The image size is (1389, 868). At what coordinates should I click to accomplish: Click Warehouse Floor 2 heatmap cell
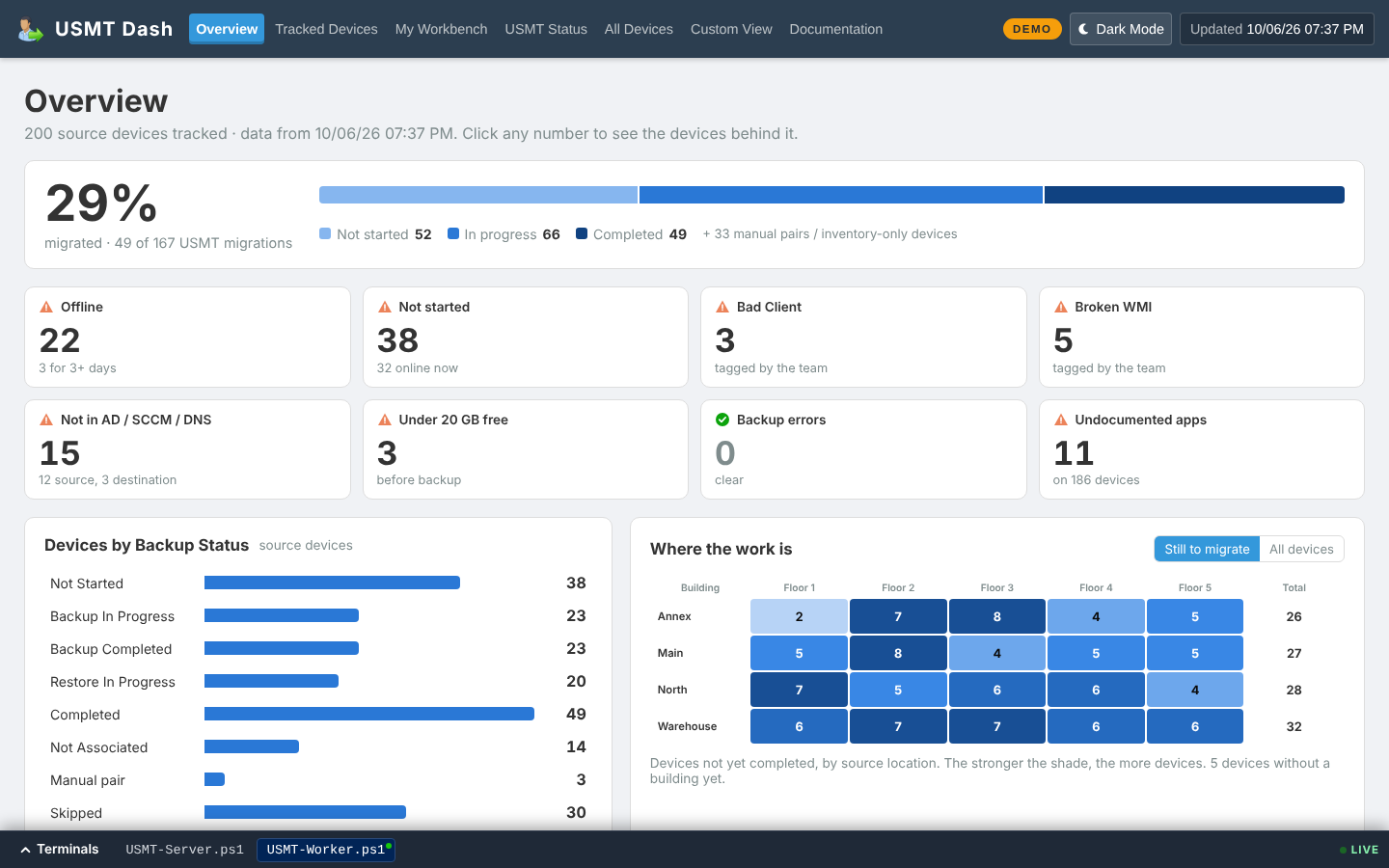pos(898,726)
